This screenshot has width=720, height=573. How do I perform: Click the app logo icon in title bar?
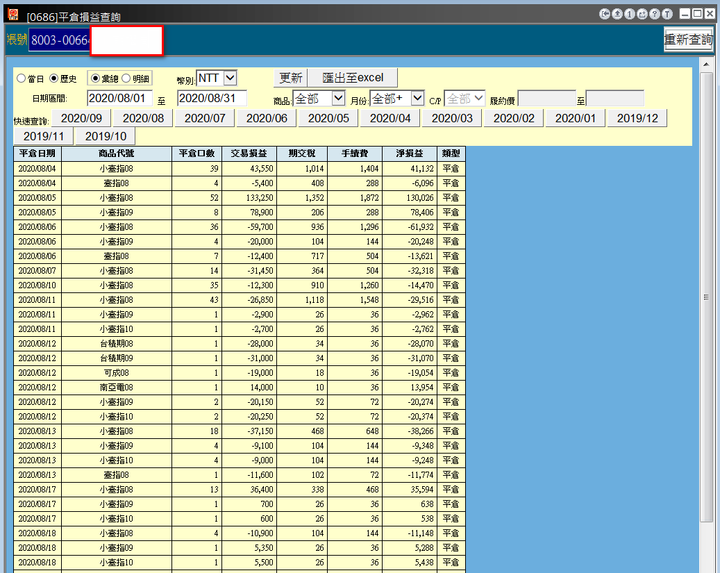[13, 15]
